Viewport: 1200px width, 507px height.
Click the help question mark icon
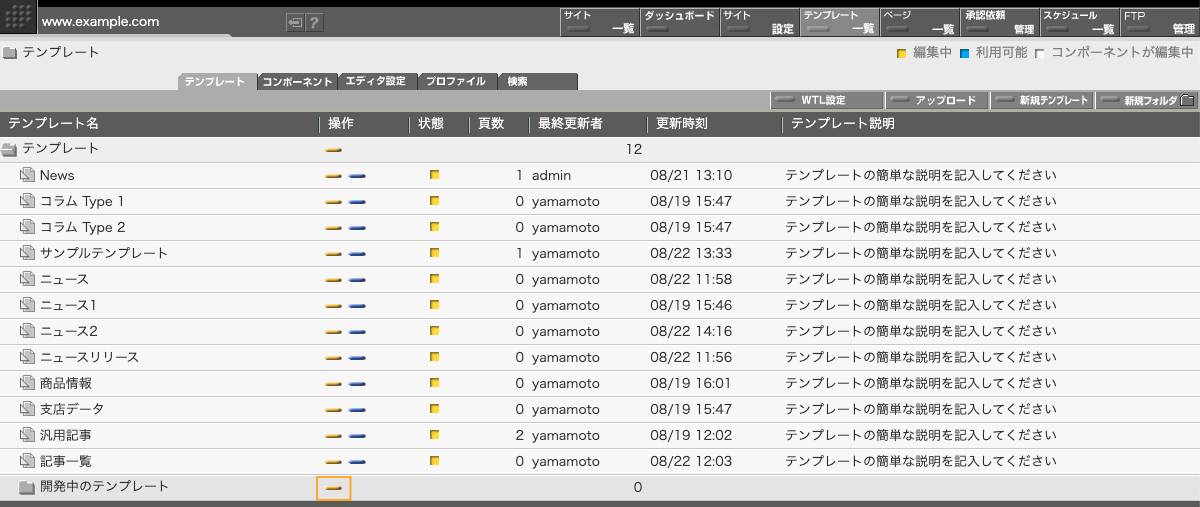pyautogui.click(x=314, y=22)
